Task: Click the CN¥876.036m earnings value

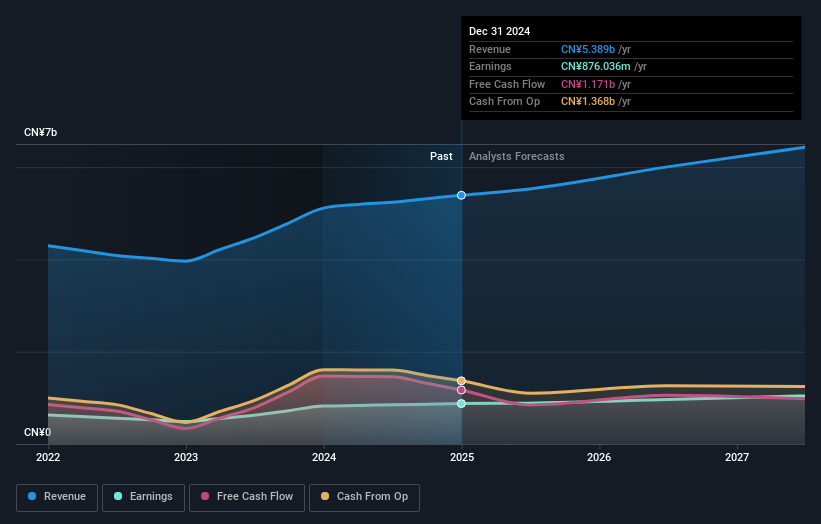Action: 596,66
